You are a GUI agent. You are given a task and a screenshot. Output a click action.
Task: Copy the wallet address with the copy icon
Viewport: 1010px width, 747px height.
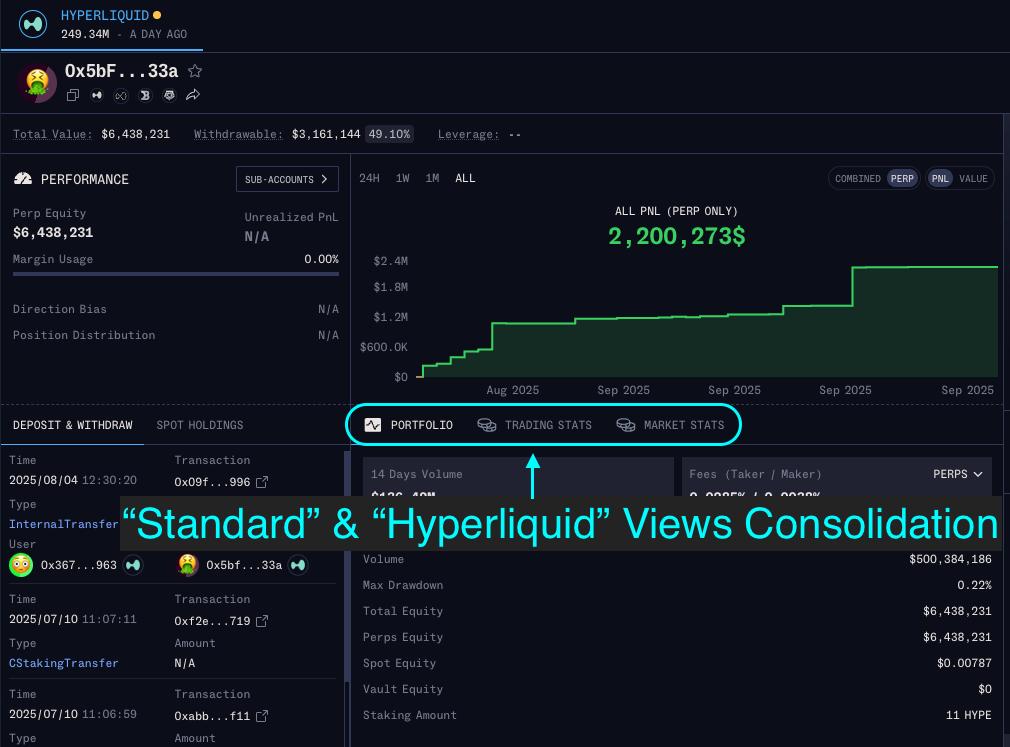tap(73, 95)
